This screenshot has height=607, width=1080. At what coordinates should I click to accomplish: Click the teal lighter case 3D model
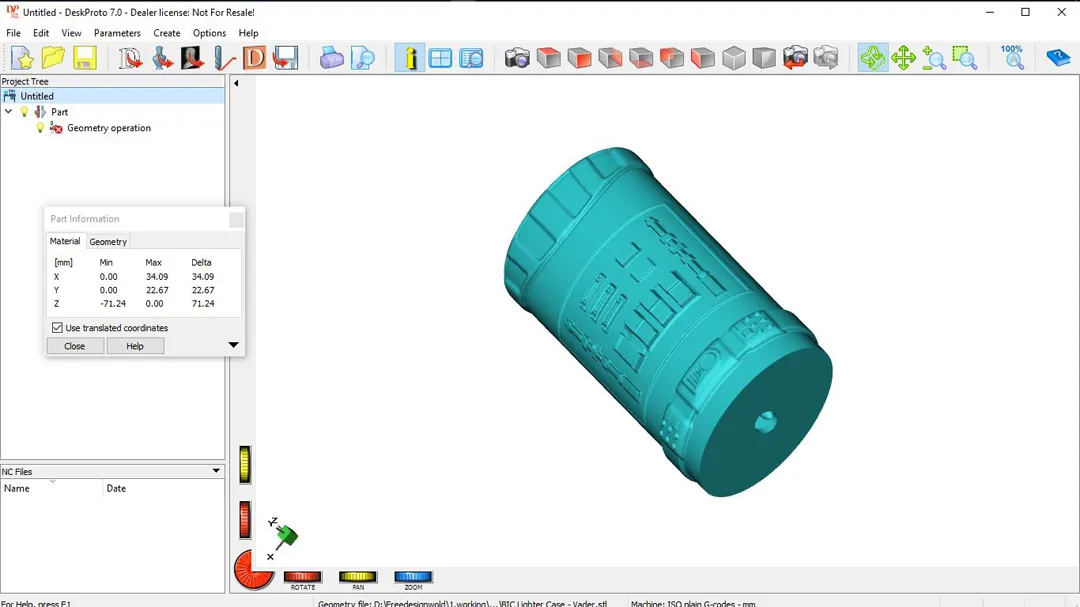click(668, 321)
